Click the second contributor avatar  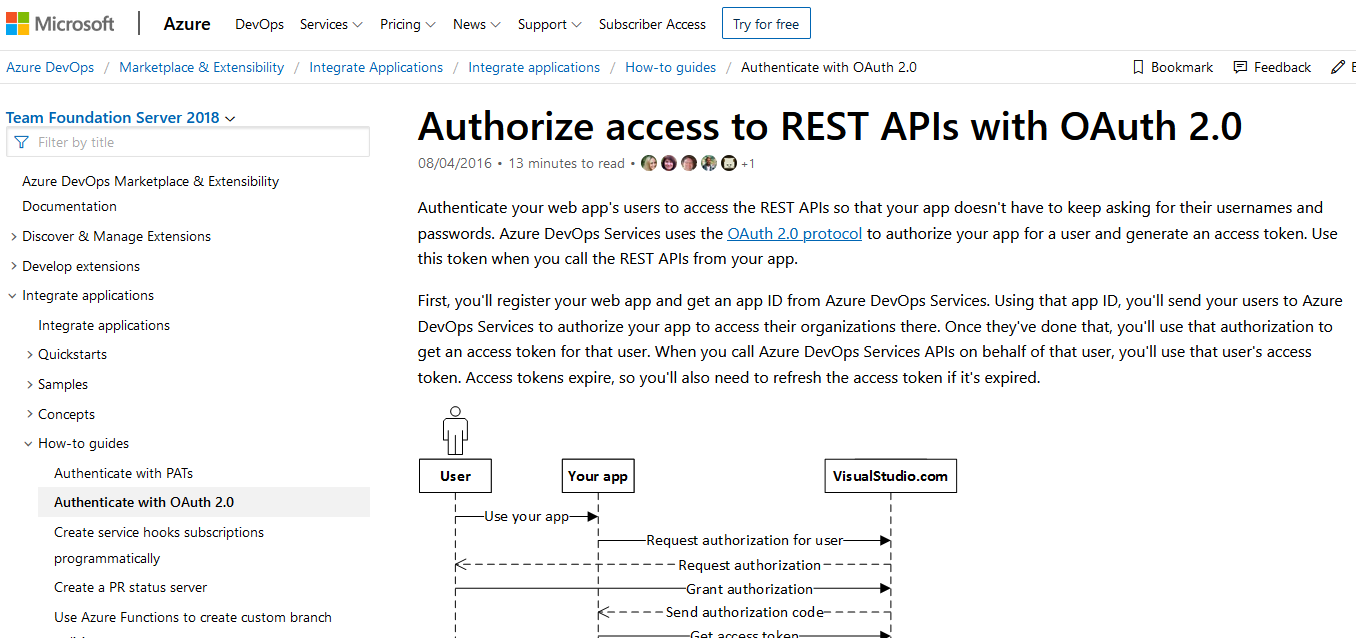click(x=669, y=163)
